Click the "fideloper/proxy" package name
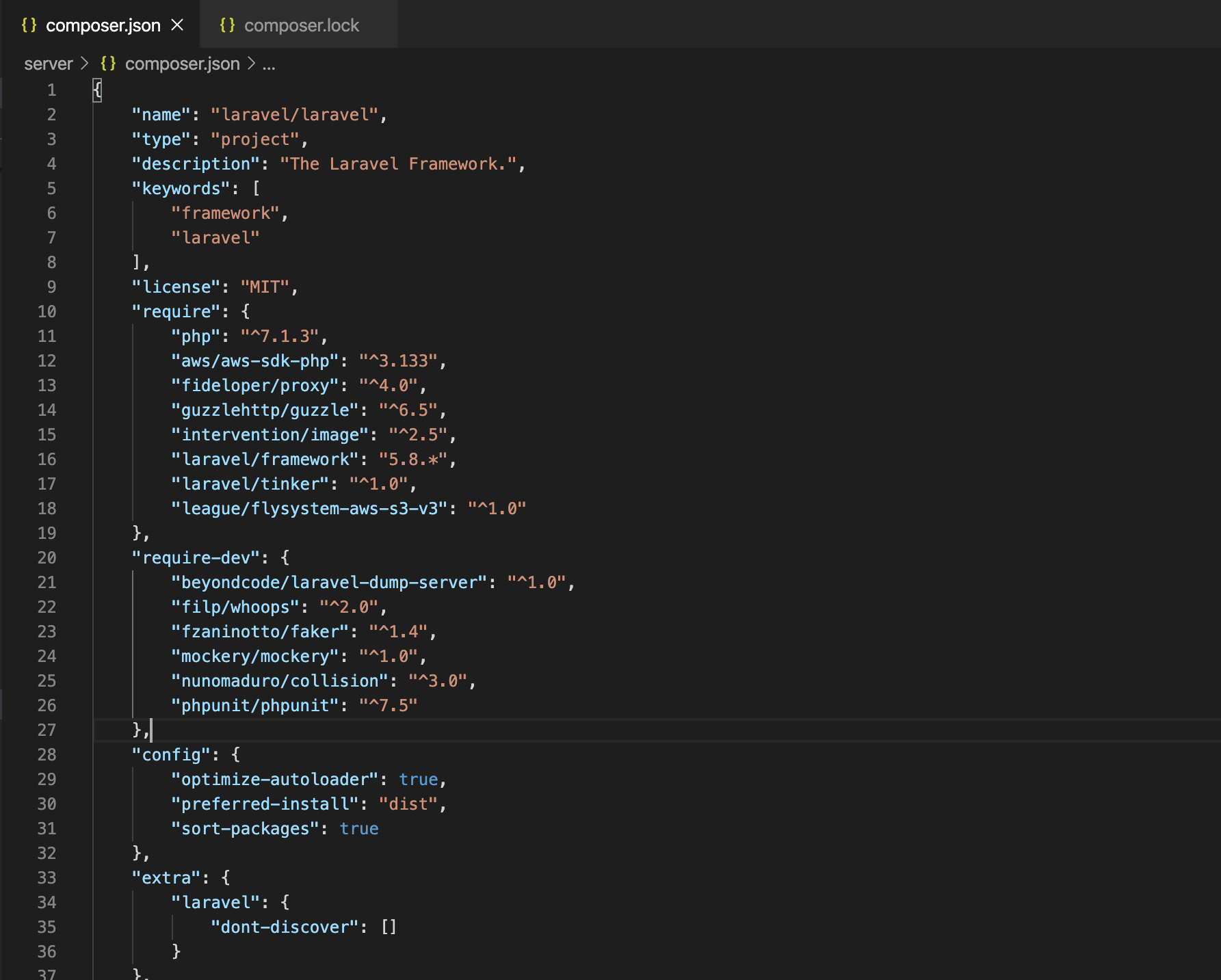This screenshot has height=980, width=1221. coord(255,386)
